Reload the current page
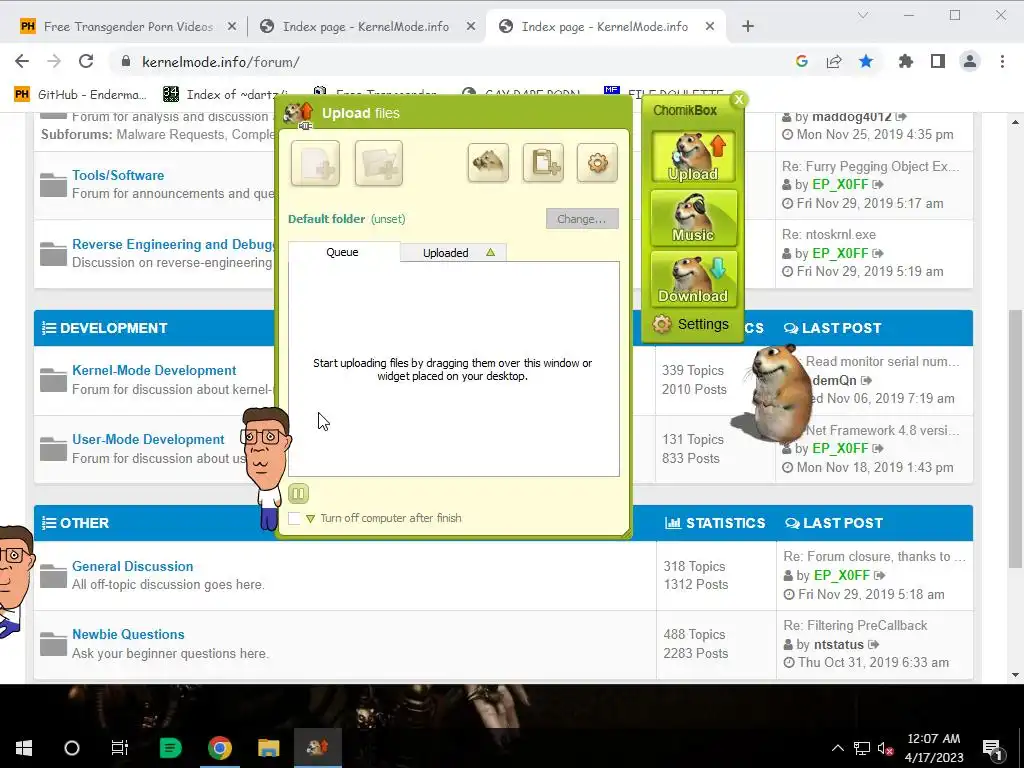 (x=86, y=61)
